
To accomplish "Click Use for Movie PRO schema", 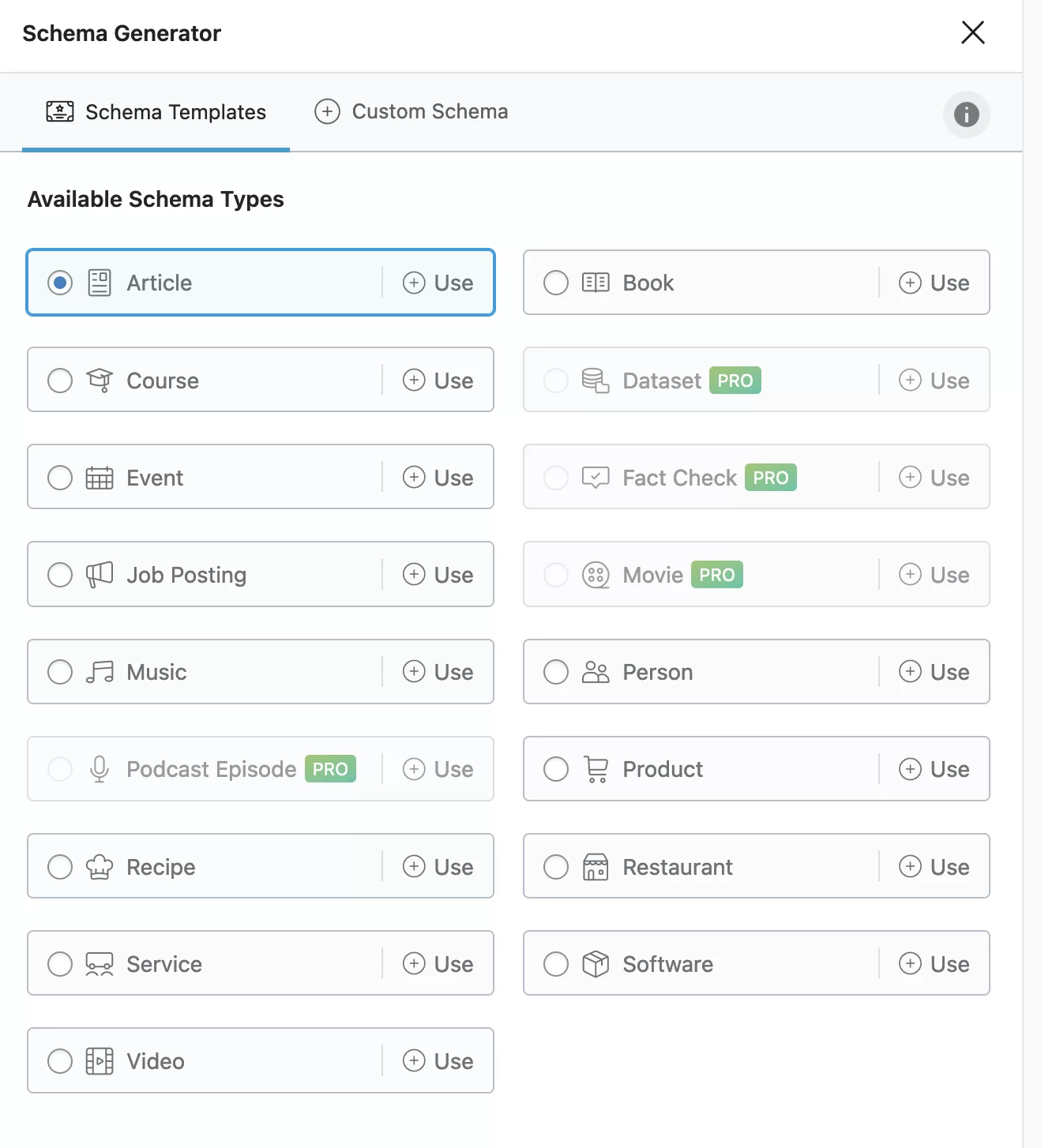I will [x=934, y=575].
